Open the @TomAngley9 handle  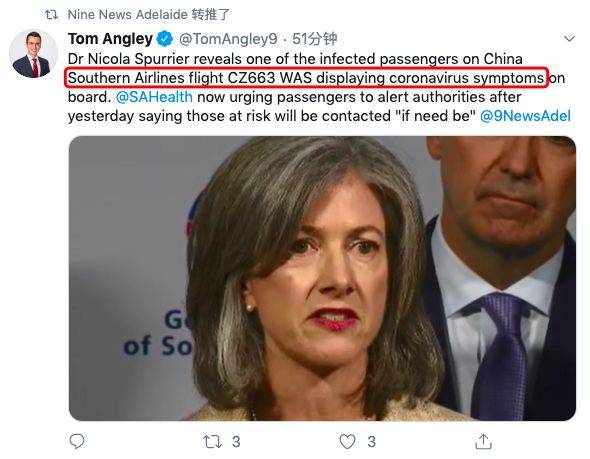[228, 39]
